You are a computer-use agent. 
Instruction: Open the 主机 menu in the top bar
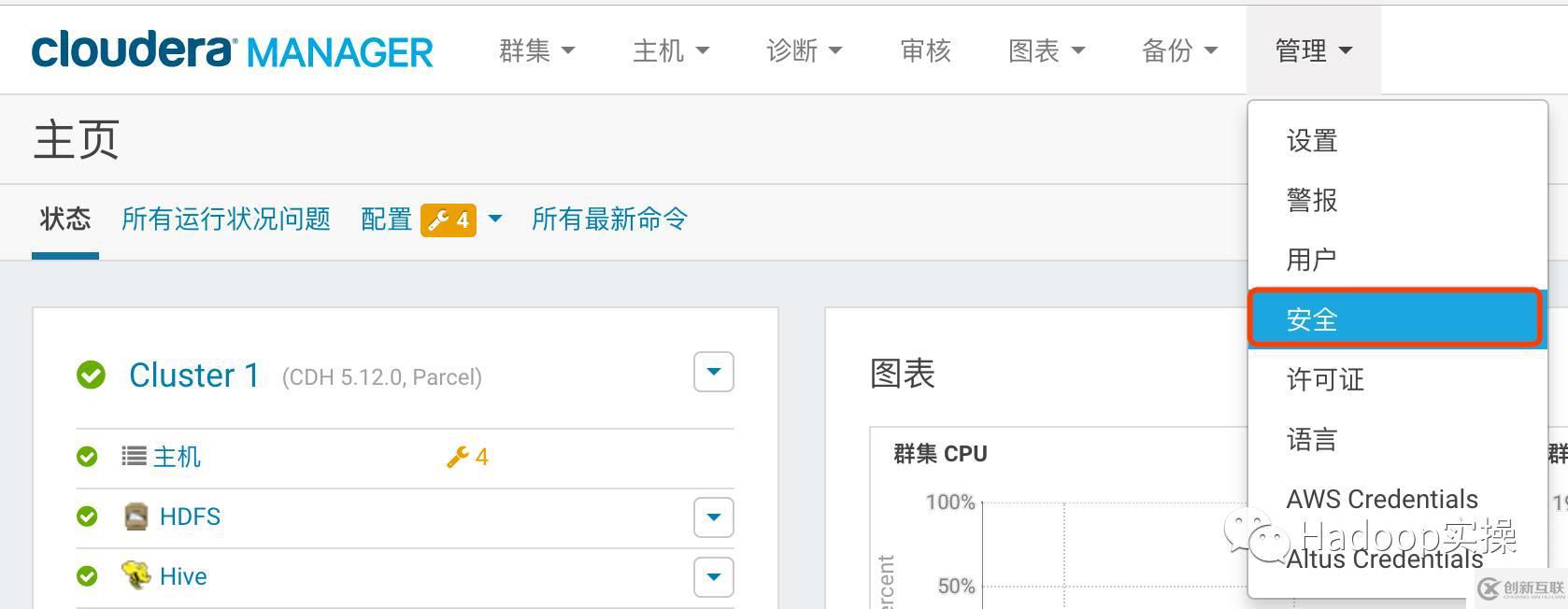pyautogui.click(x=671, y=50)
